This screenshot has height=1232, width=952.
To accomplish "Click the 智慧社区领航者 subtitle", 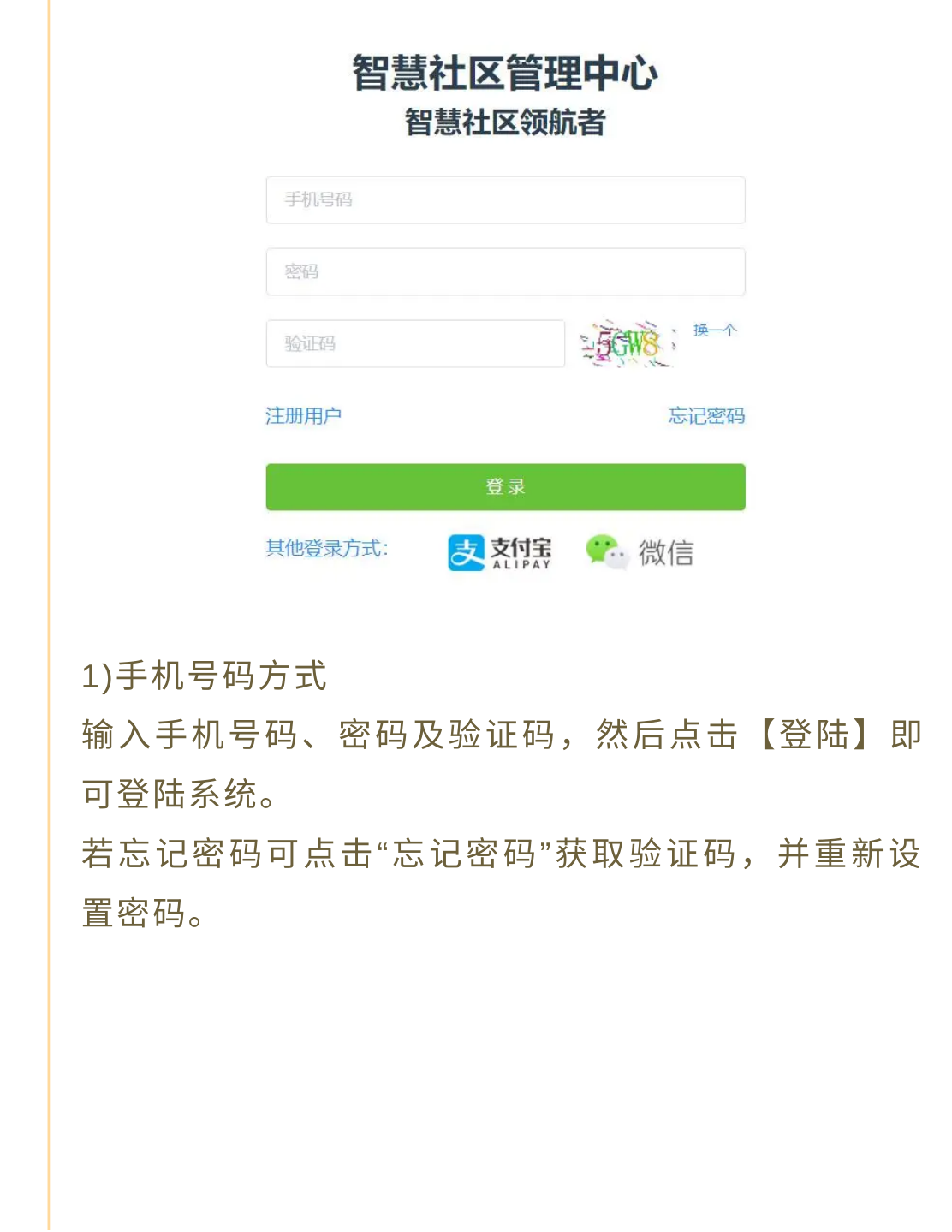I will point(505,122).
